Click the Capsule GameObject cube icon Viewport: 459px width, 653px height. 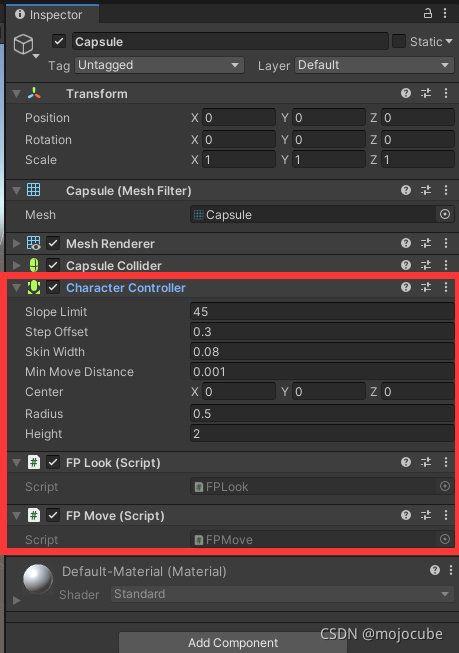coord(23,44)
